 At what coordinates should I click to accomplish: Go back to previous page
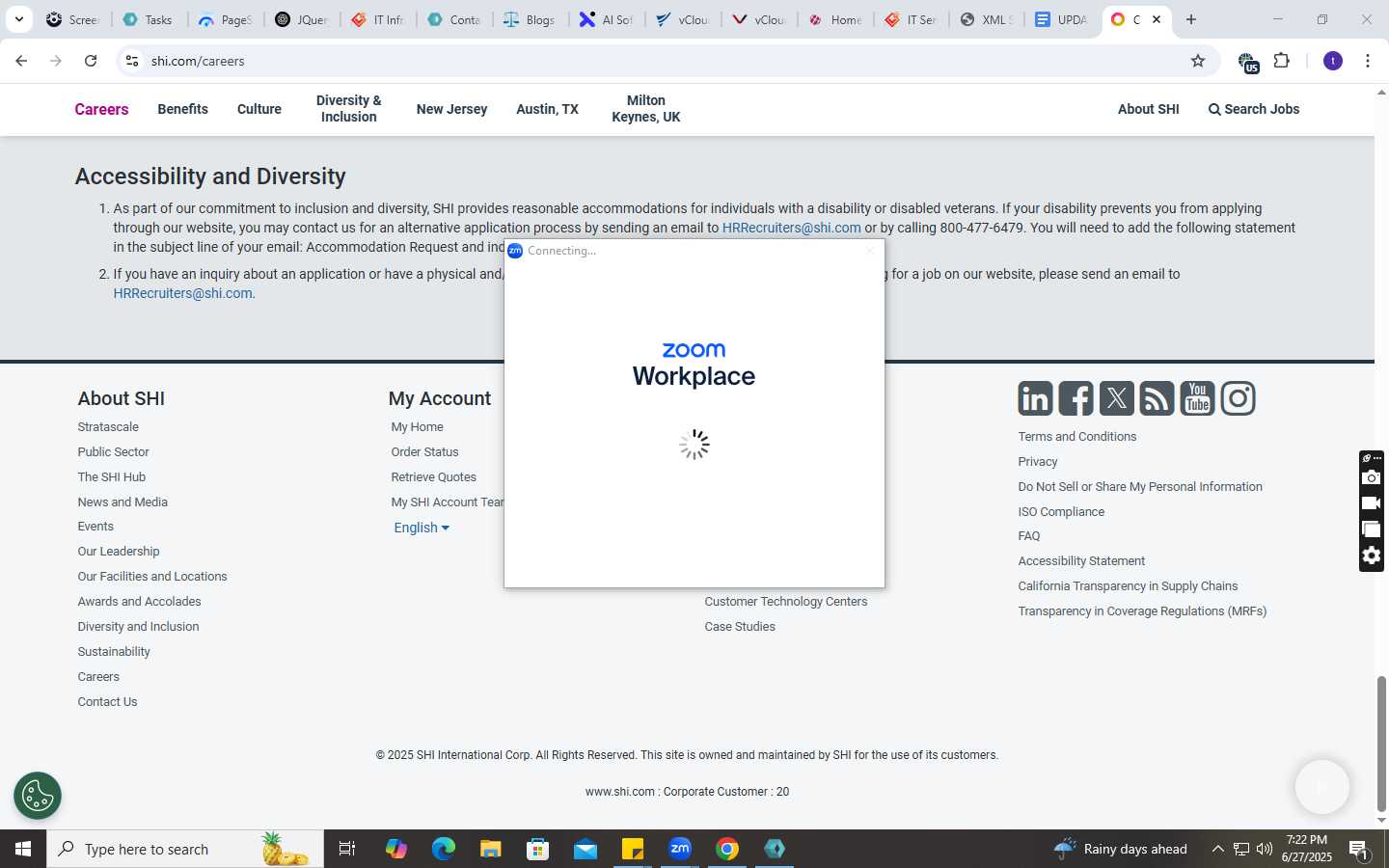coord(21,61)
